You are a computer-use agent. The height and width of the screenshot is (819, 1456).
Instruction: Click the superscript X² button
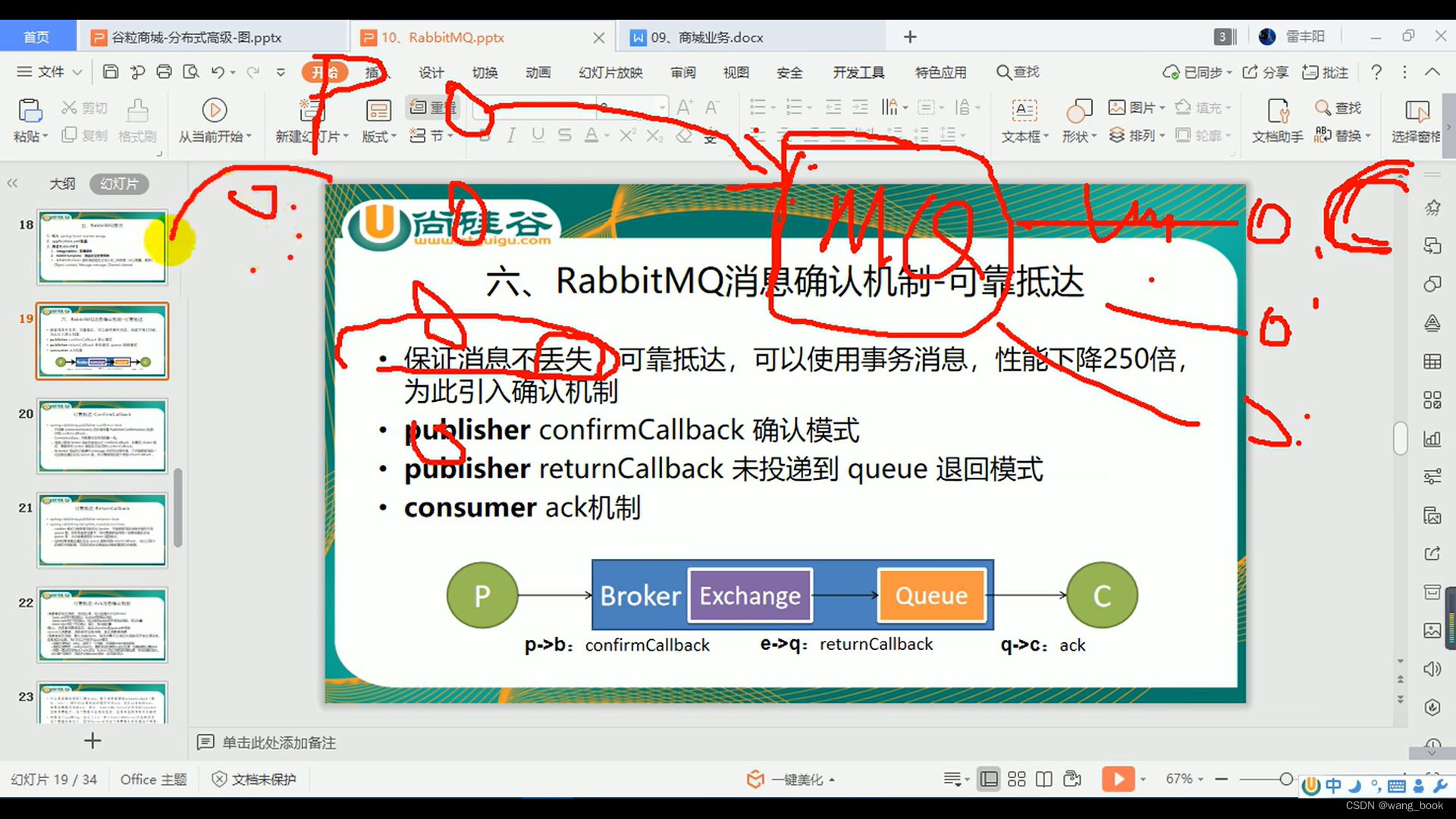point(628,135)
